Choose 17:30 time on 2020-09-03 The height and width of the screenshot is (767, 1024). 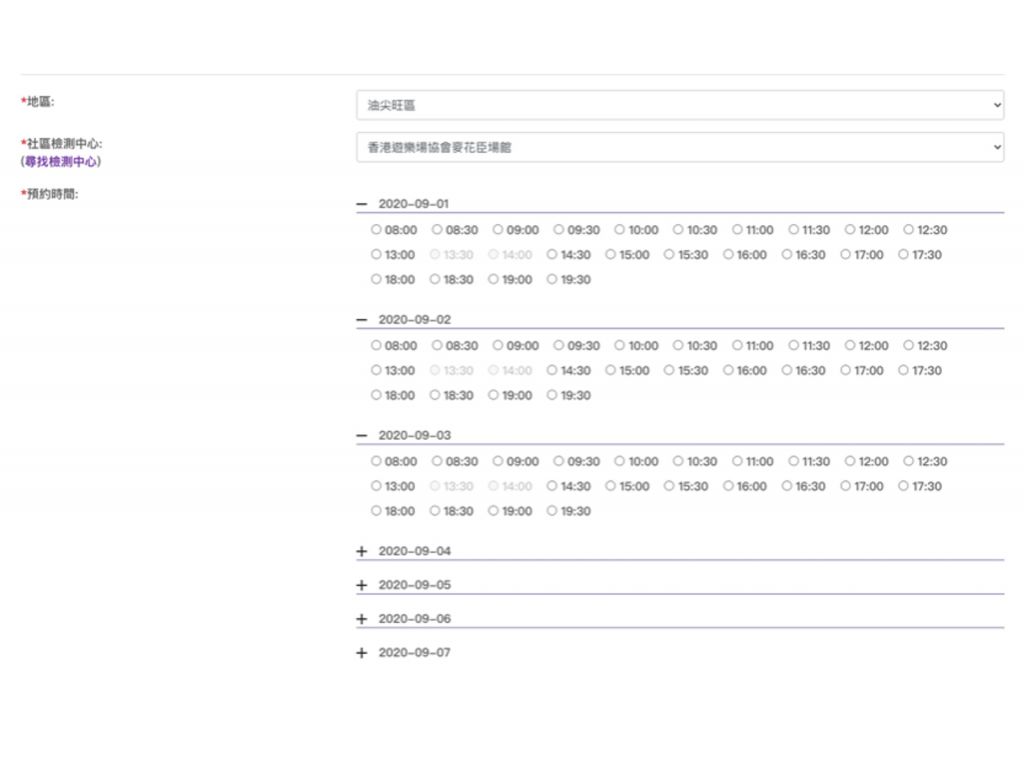904,487
